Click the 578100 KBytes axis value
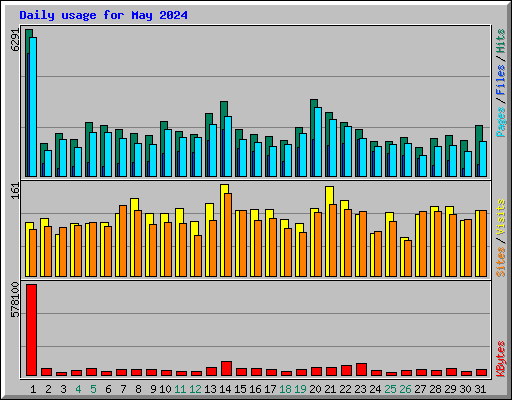512x400 pixels. pos(15,300)
